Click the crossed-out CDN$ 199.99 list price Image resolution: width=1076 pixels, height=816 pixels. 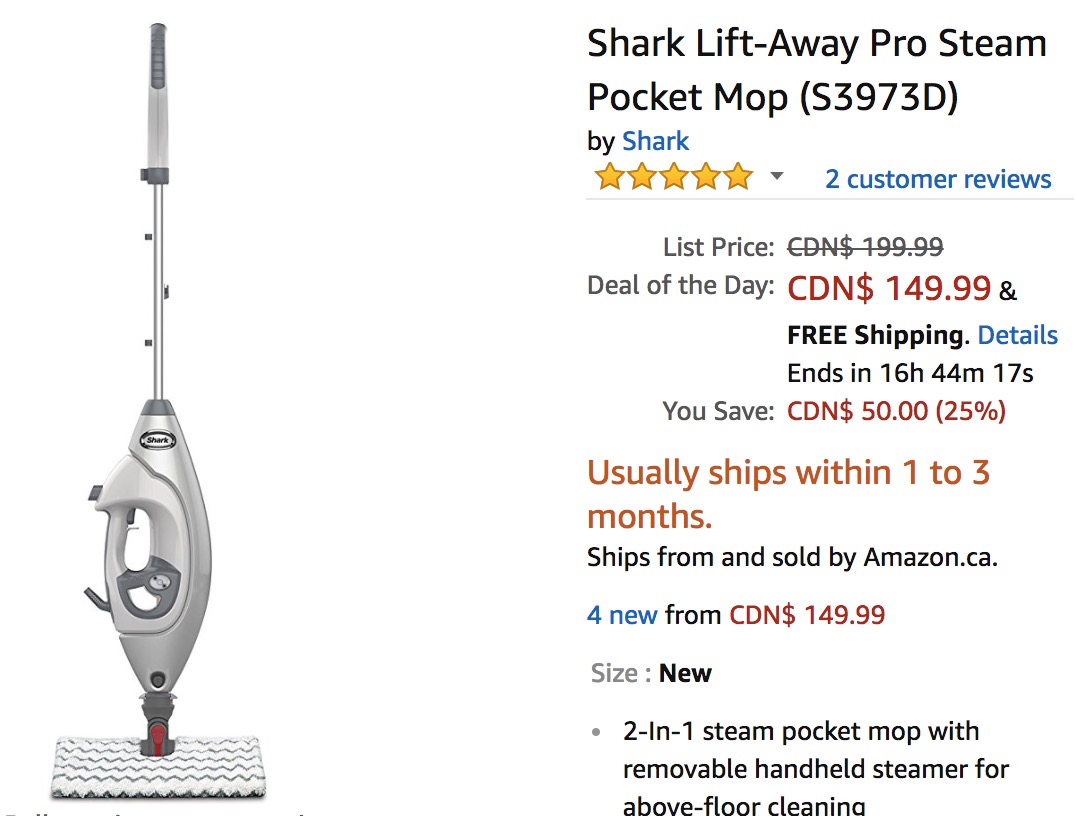click(x=865, y=246)
